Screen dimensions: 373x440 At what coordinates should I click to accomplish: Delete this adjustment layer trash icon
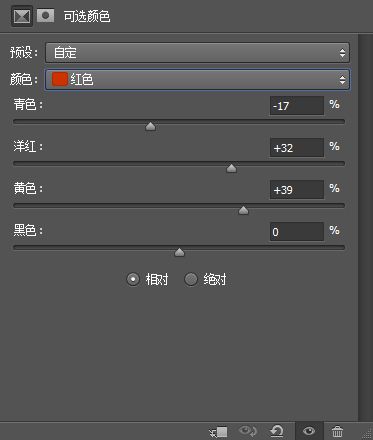point(337,431)
